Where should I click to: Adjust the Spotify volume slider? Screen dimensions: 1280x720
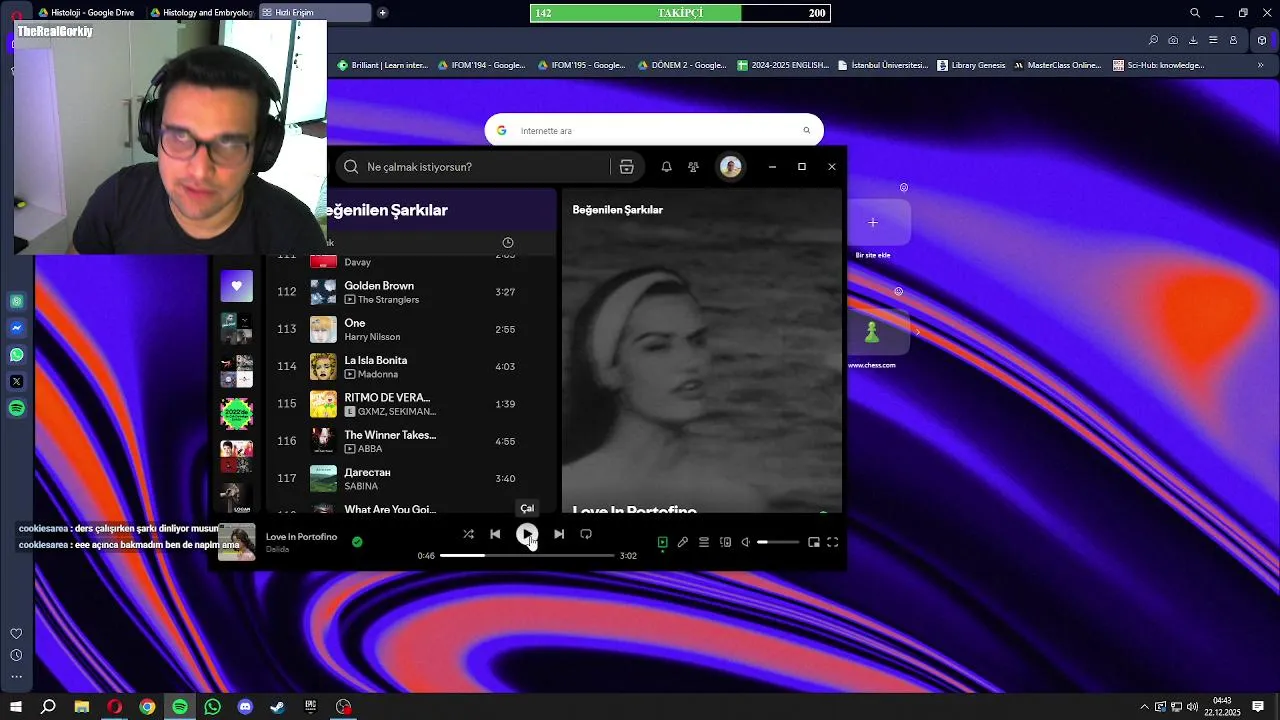[778, 542]
